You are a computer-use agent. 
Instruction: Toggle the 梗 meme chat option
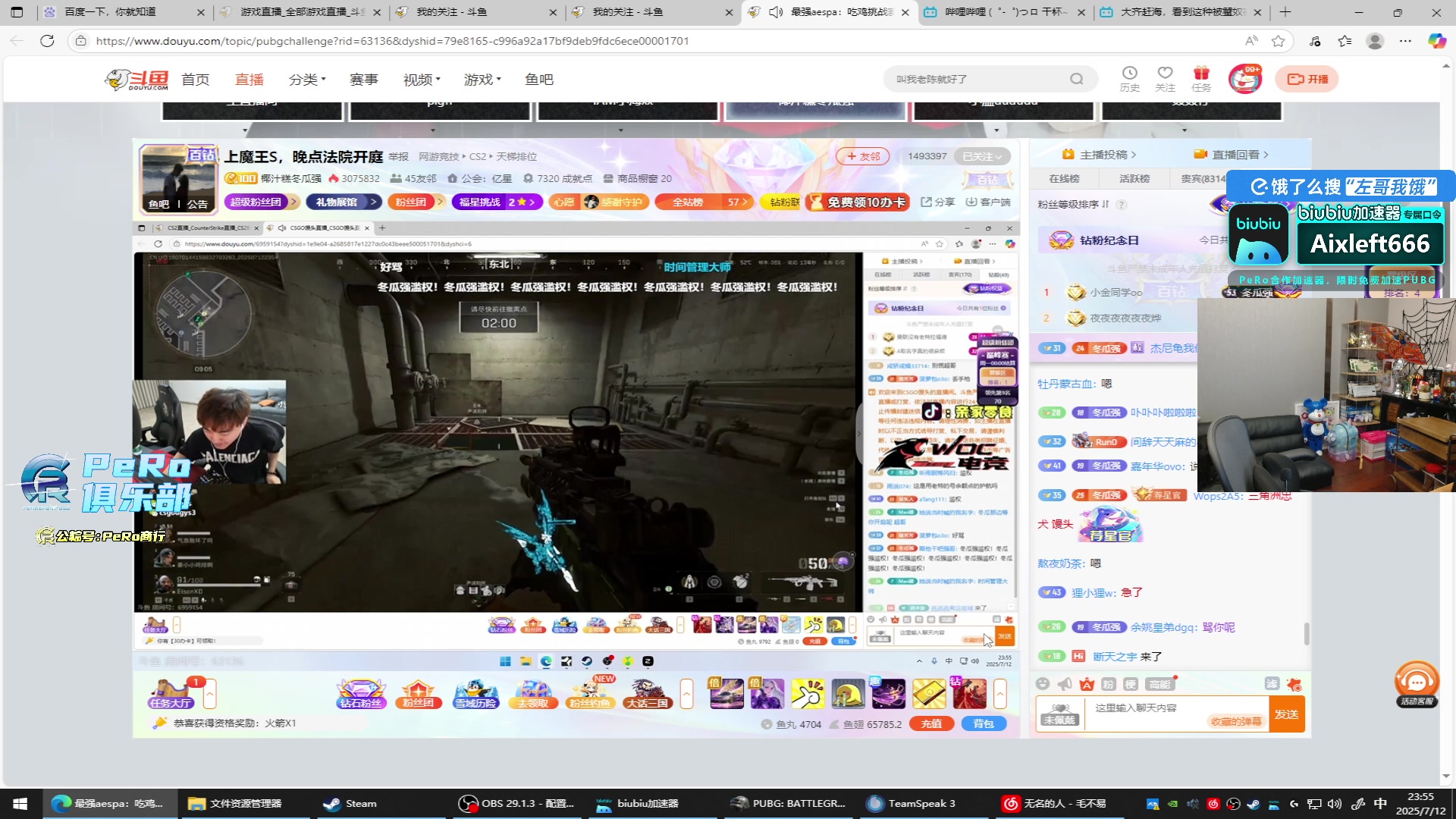(1131, 684)
